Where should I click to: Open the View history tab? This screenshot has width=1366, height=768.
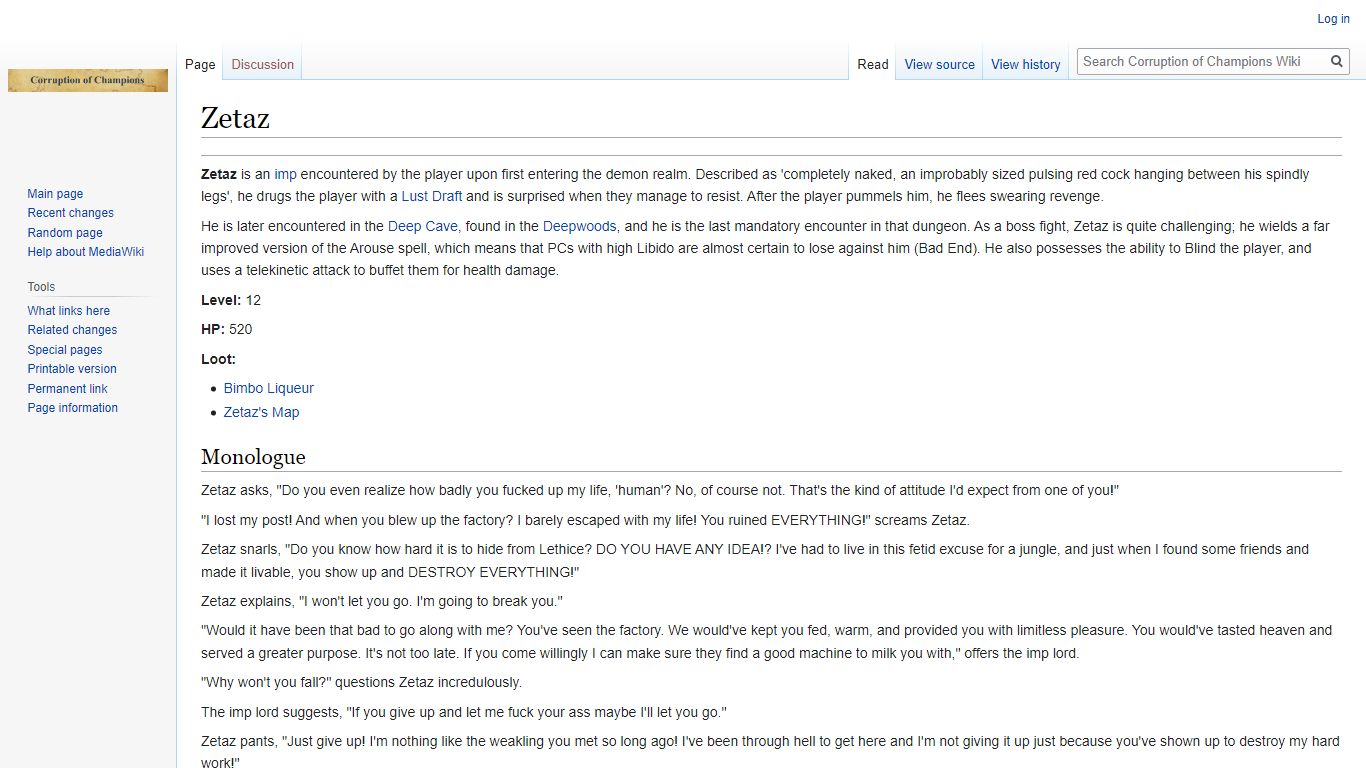1025,64
